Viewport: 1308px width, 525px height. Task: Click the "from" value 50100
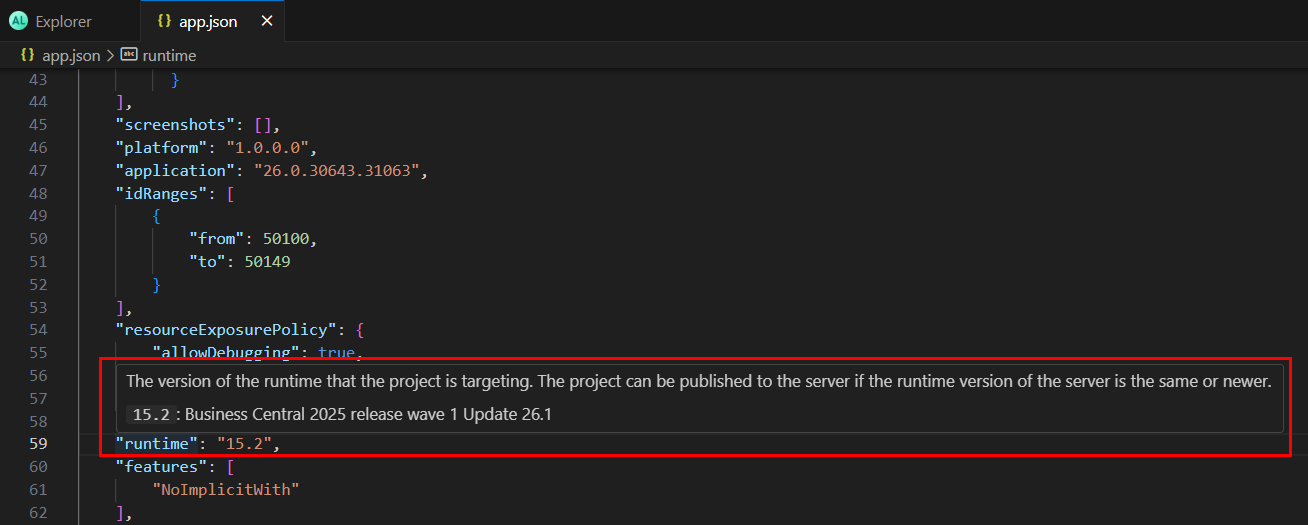tap(285, 239)
